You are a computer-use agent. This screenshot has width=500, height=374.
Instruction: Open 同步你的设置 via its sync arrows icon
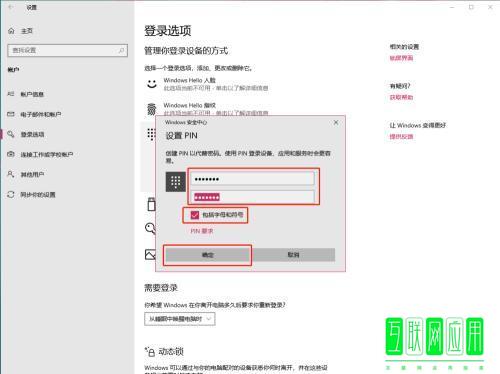11,194
